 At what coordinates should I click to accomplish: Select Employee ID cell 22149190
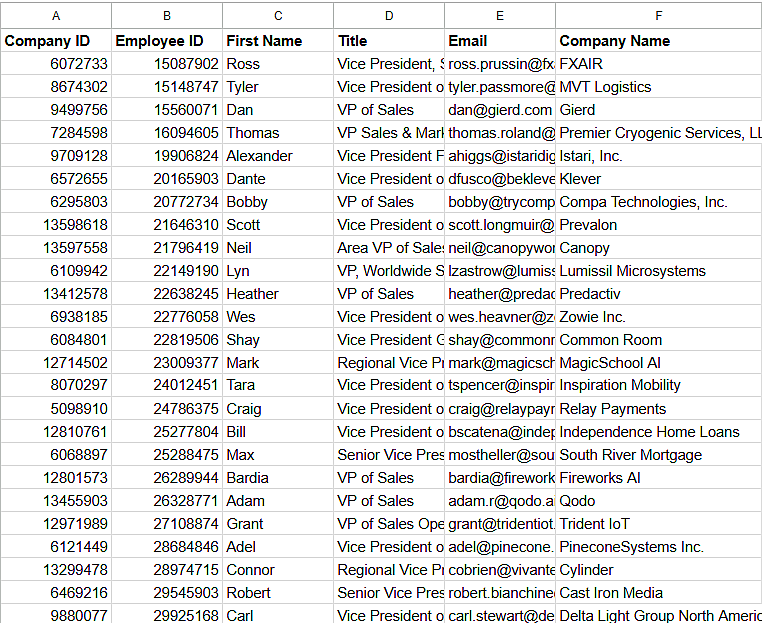tap(166, 271)
